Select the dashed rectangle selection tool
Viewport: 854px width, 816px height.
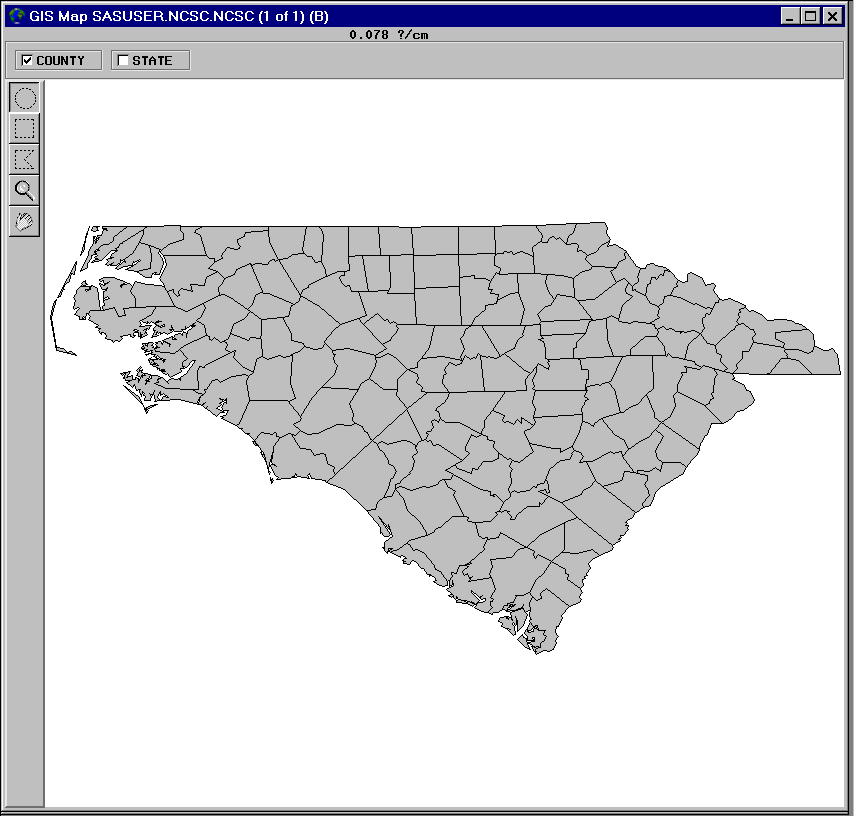click(25, 128)
